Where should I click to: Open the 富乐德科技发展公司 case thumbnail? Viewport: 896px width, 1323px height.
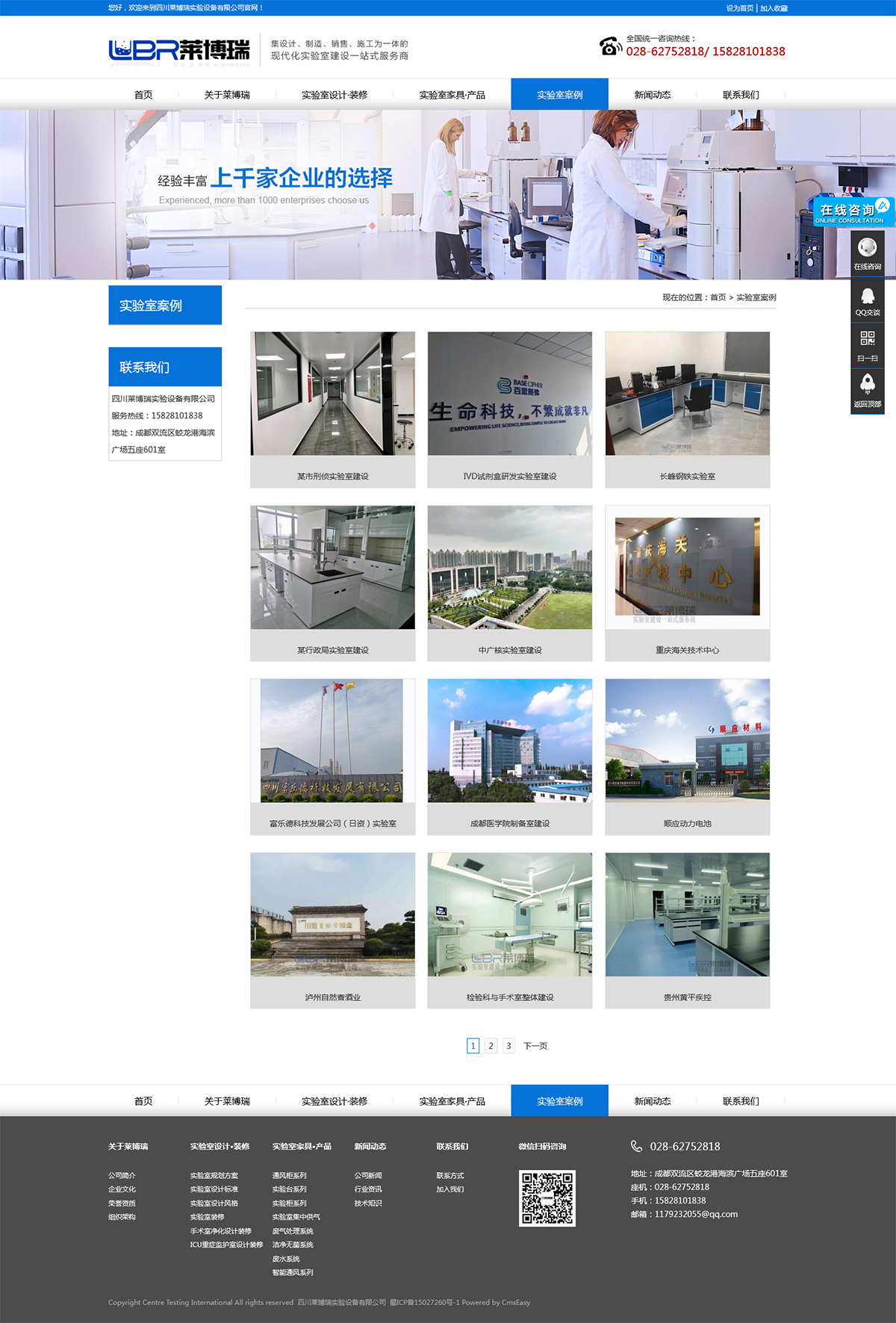pos(333,741)
